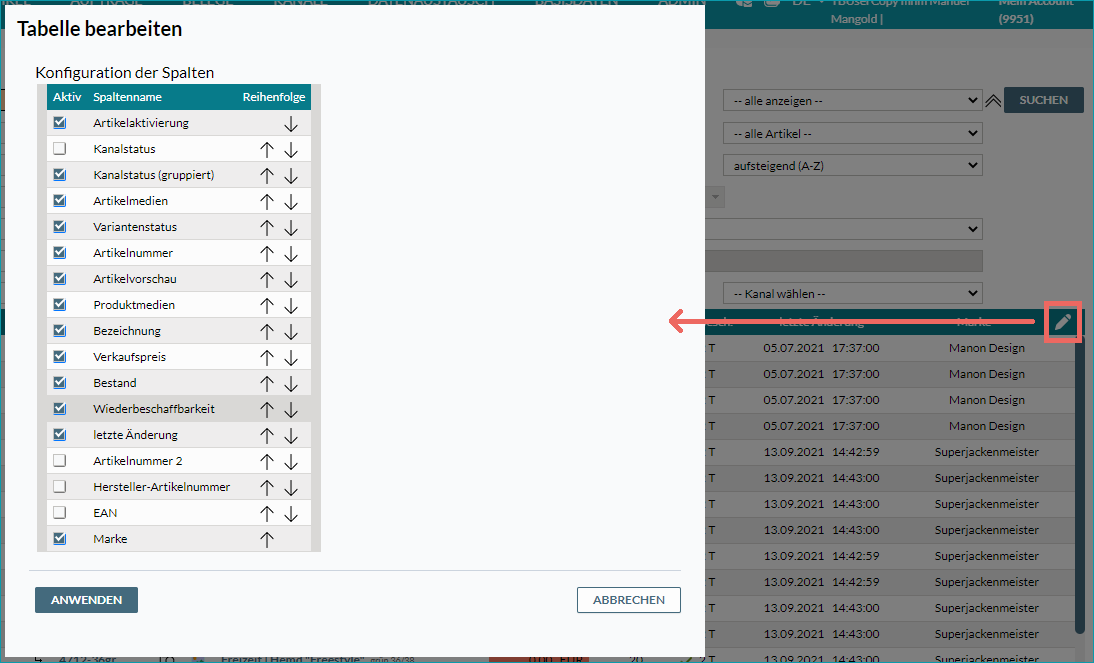Disable Kanalstatus (gruppiert) checkbox
Screen dimensions: 1094x663
click(60, 174)
